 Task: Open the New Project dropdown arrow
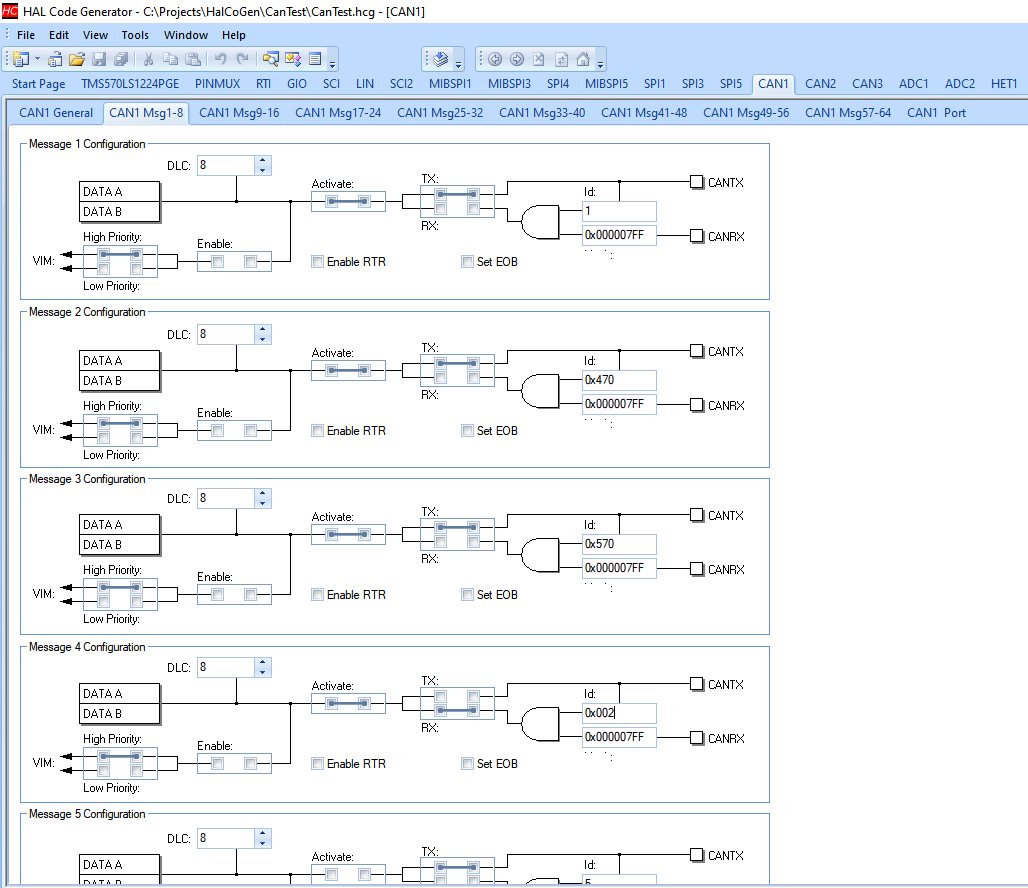click(x=37, y=59)
